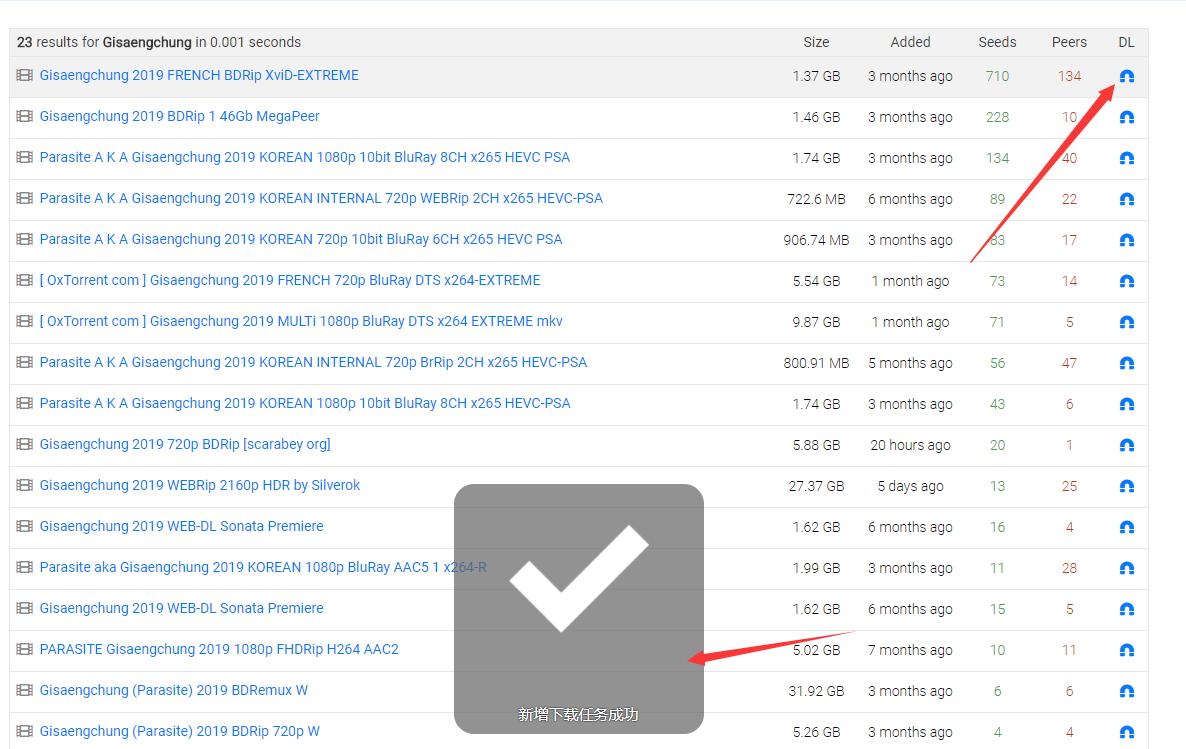Image resolution: width=1186 pixels, height=749 pixels.
Task: Click the '710' seeds value
Action: pyautogui.click(x=997, y=76)
